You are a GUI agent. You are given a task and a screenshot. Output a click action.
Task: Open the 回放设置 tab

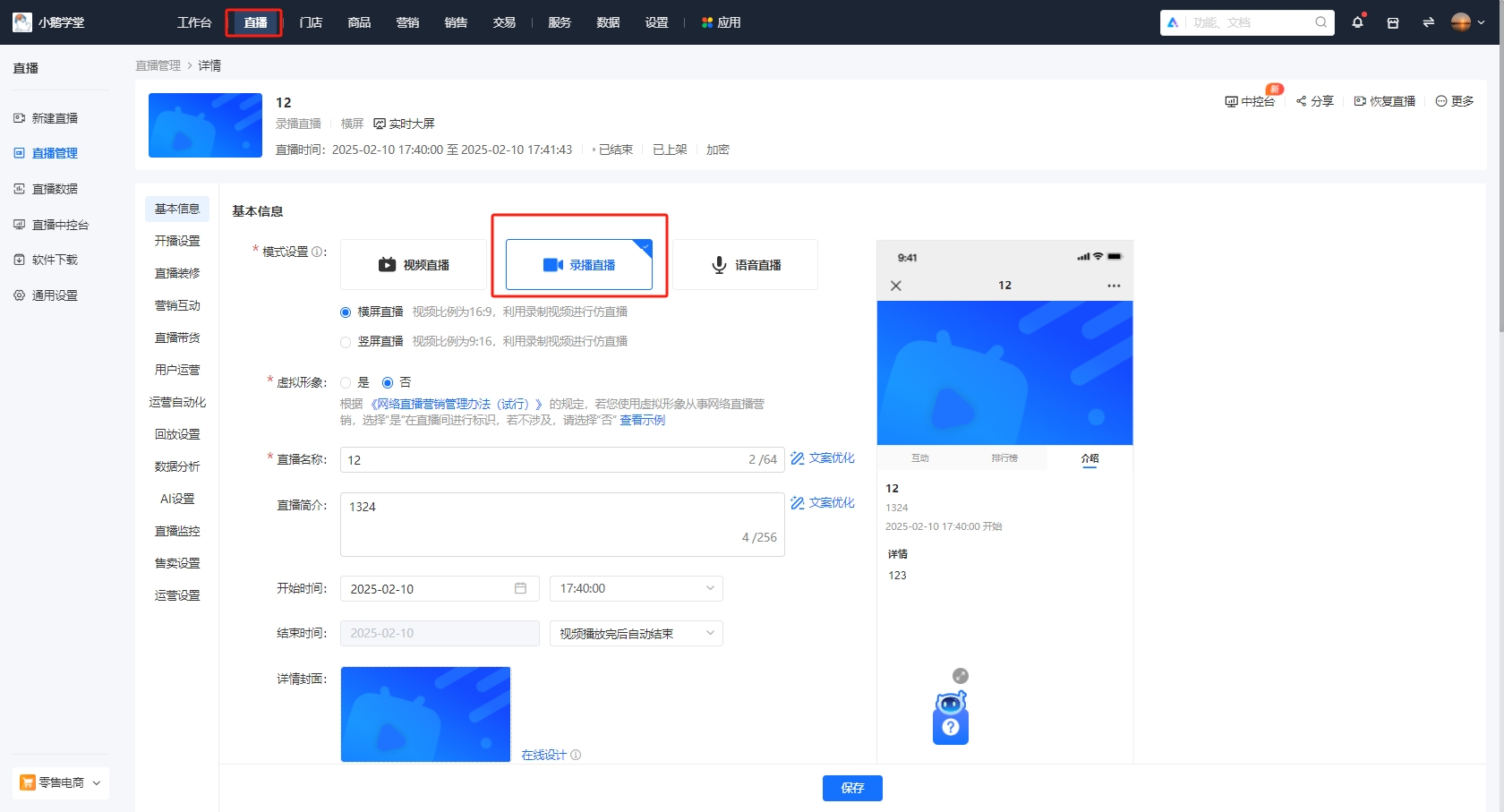tap(176, 434)
